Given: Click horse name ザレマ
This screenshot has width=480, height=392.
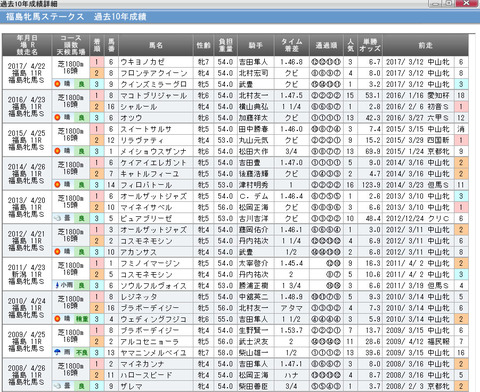Looking at the screenshot, I should [131, 386].
